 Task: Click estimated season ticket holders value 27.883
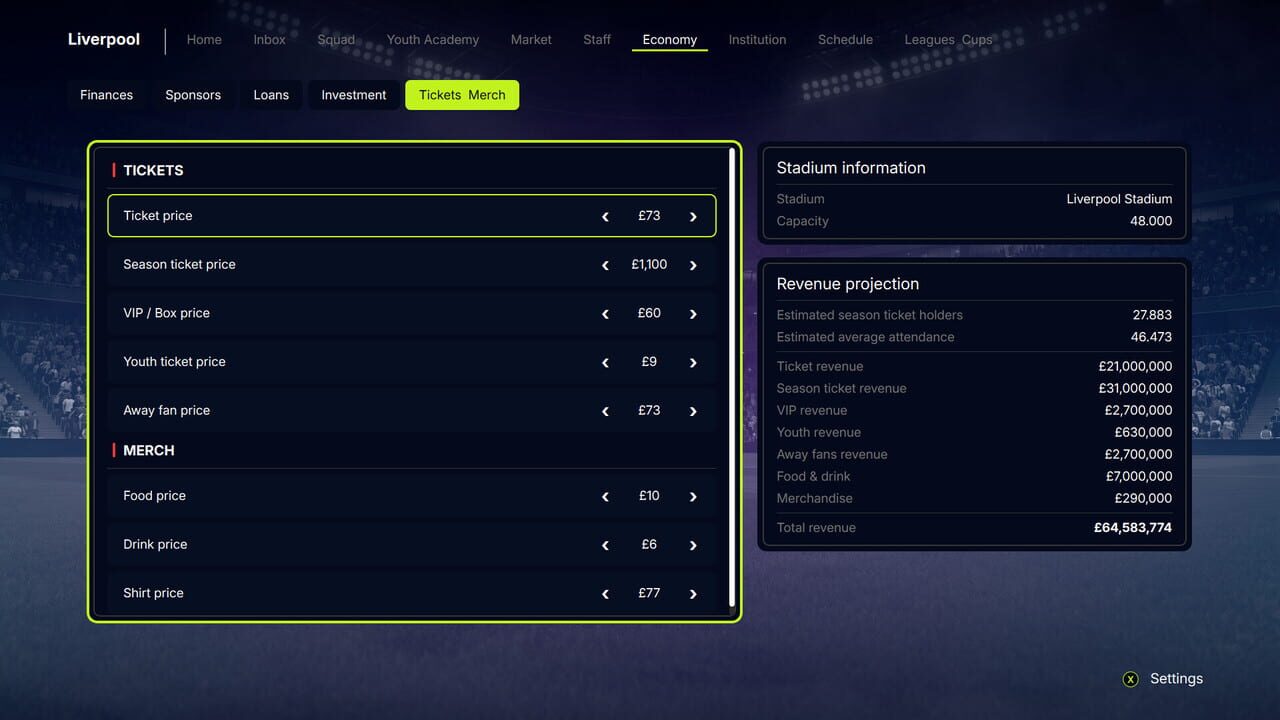(x=1152, y=315)
